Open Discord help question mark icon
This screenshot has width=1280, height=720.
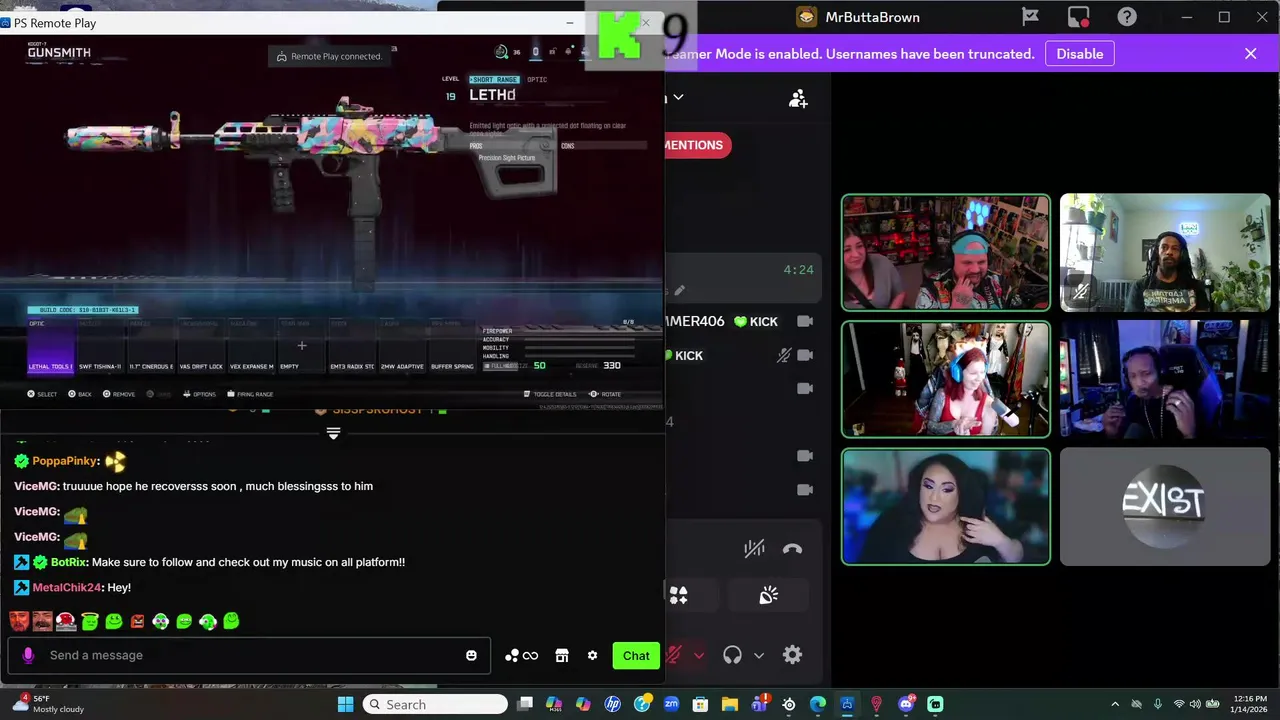[x=1127, y=17]
